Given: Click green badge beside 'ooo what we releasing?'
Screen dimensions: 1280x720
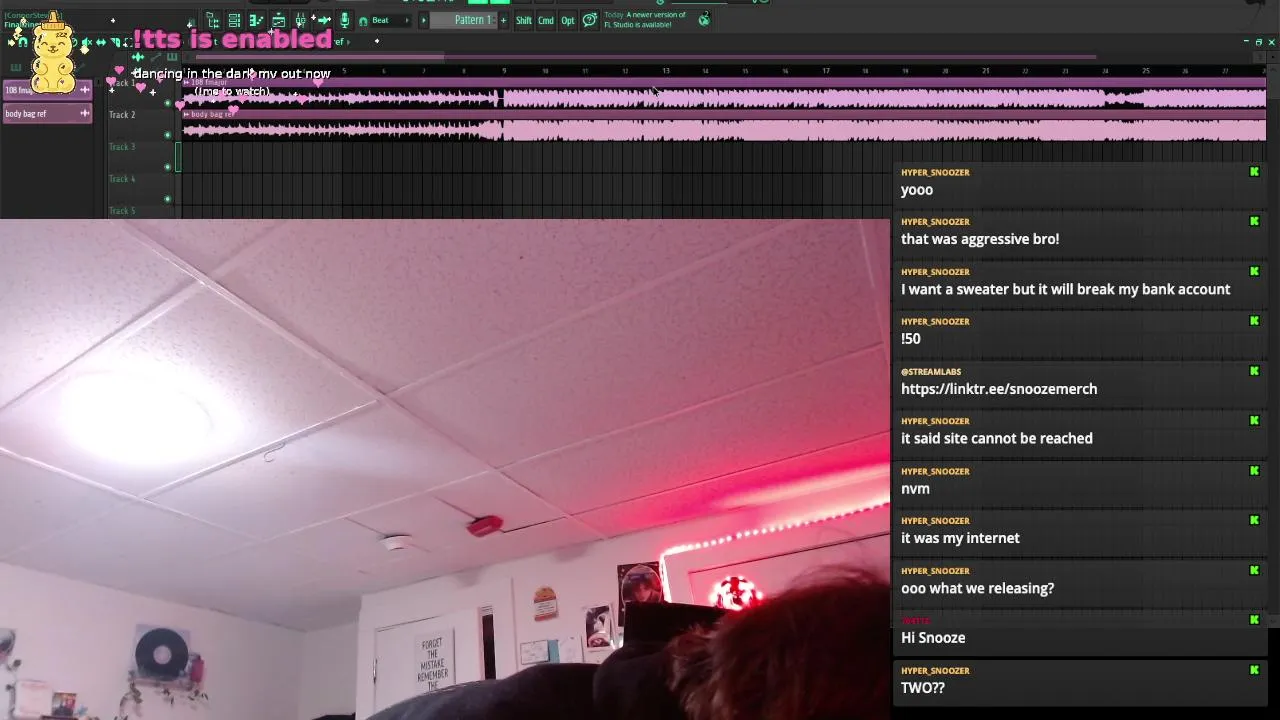Looking at the screenshot, I should (1254, 570).
